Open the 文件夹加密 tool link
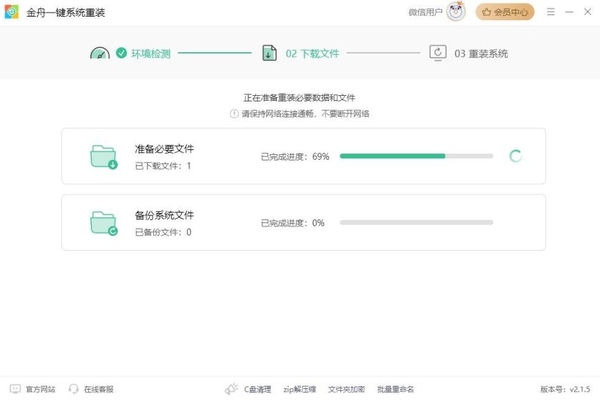This screenshot has width=600, height=400. point(346,389)
